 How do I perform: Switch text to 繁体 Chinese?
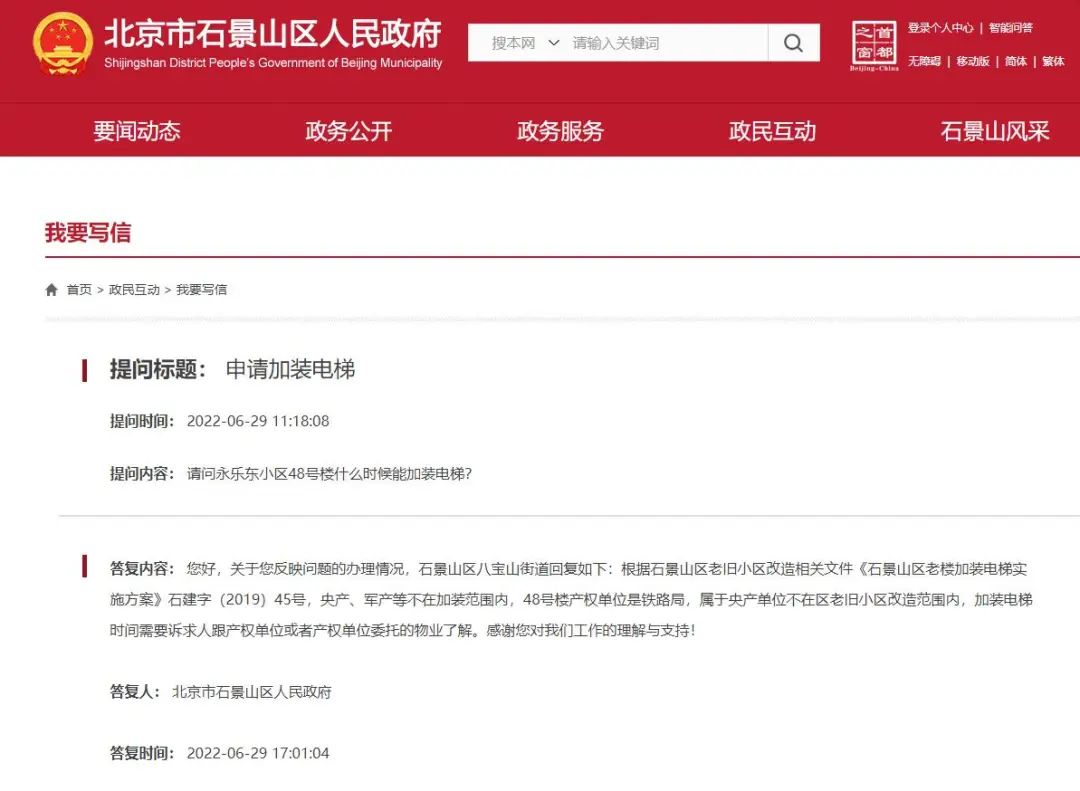[x=1053, y=61]
